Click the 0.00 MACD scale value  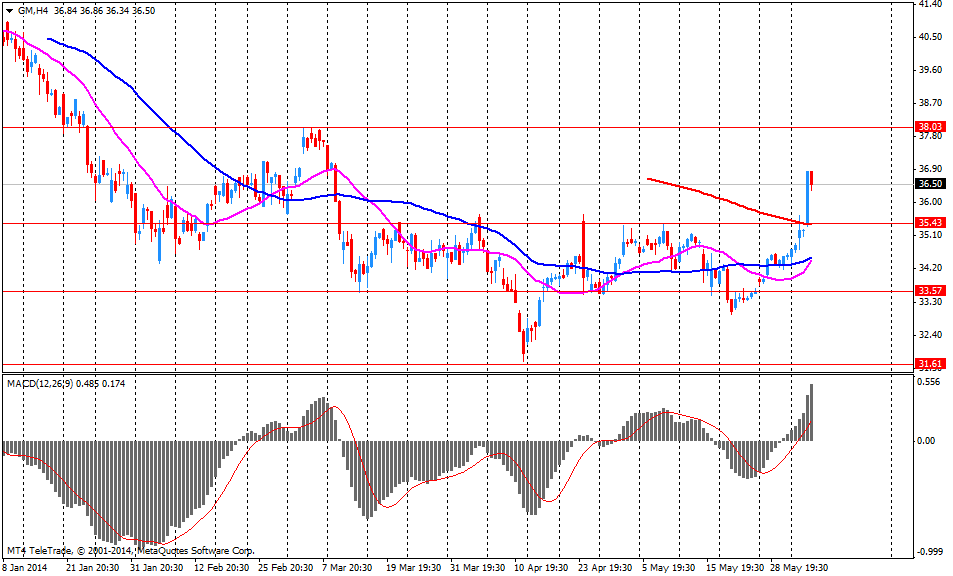927,441
